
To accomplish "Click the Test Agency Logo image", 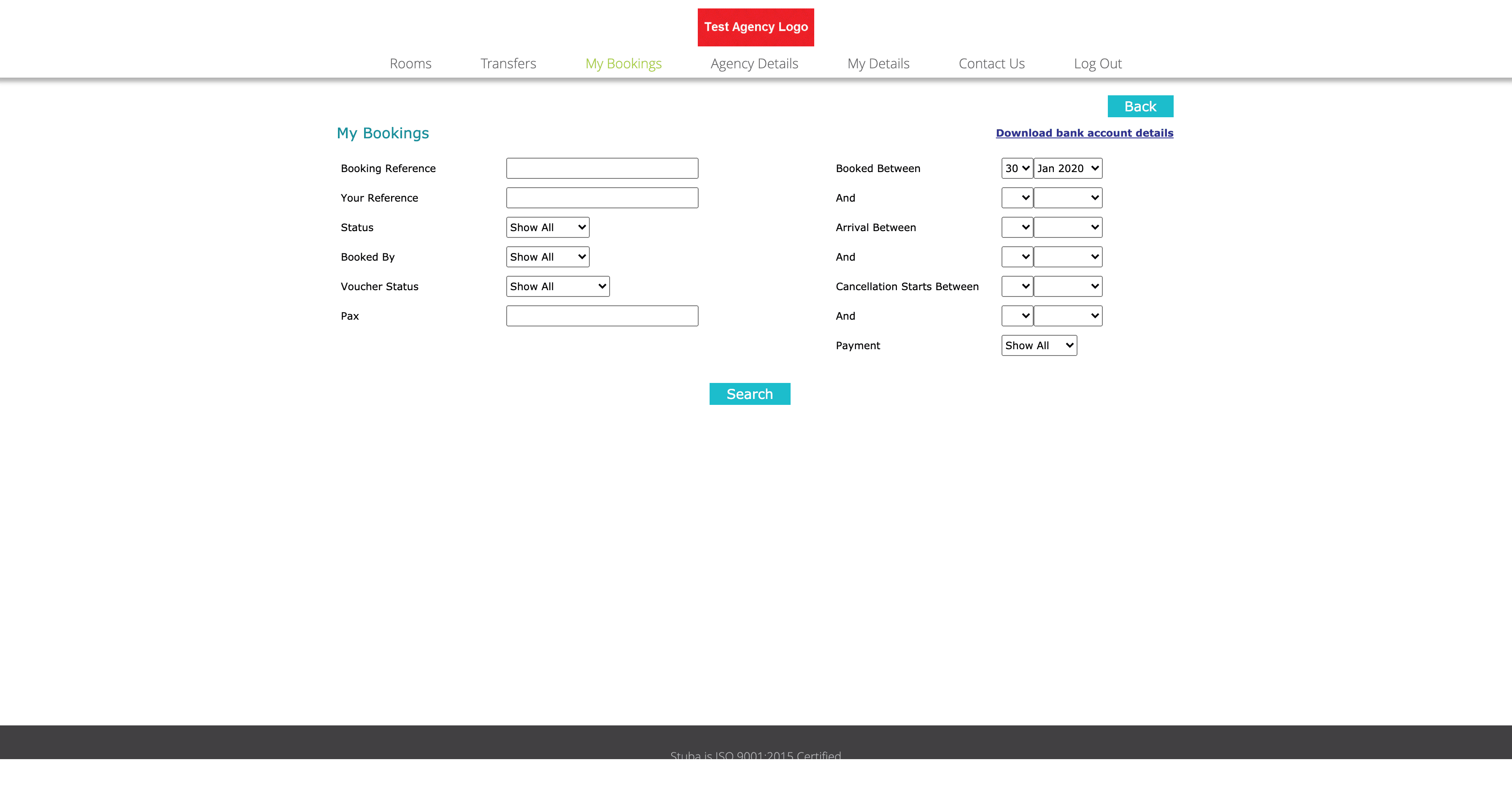I will coord(756,27).
